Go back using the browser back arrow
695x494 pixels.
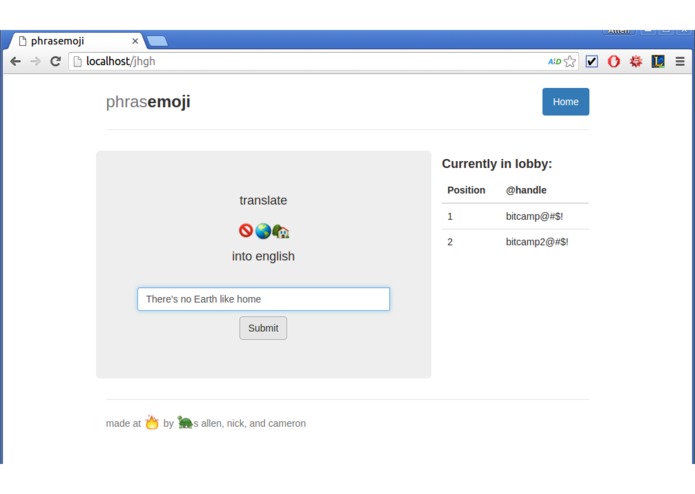16,61
